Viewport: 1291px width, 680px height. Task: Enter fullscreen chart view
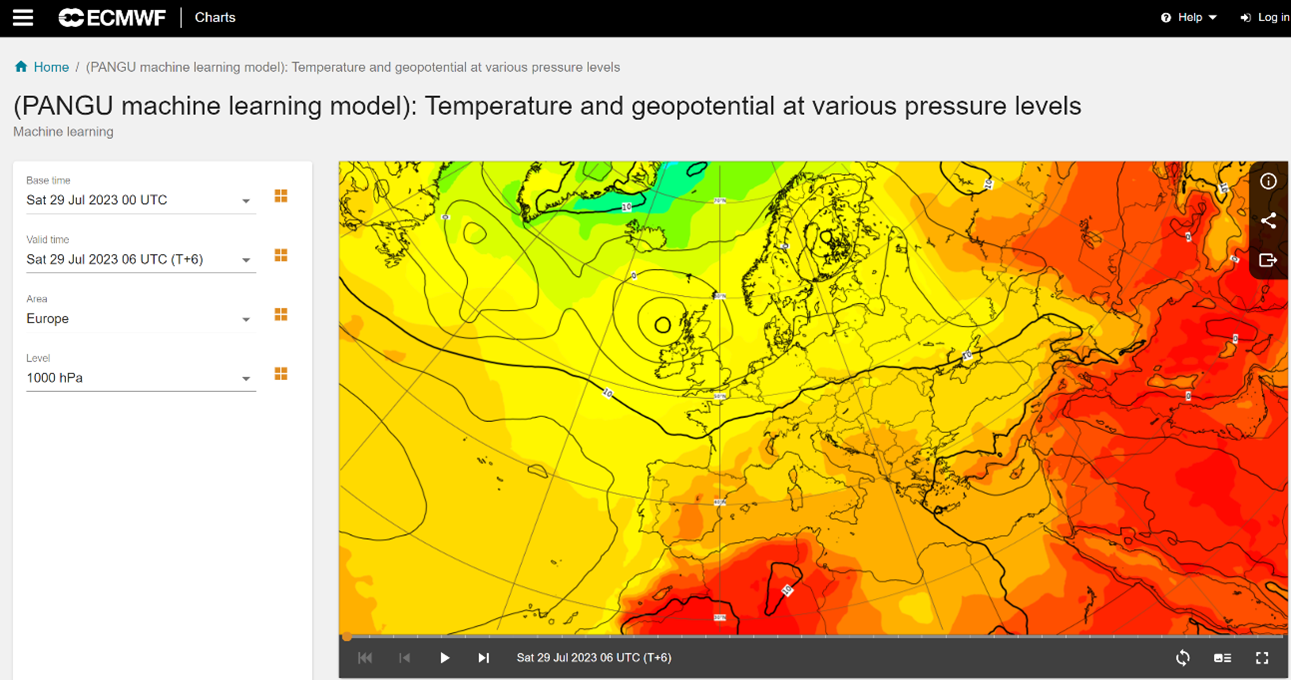1262,657
